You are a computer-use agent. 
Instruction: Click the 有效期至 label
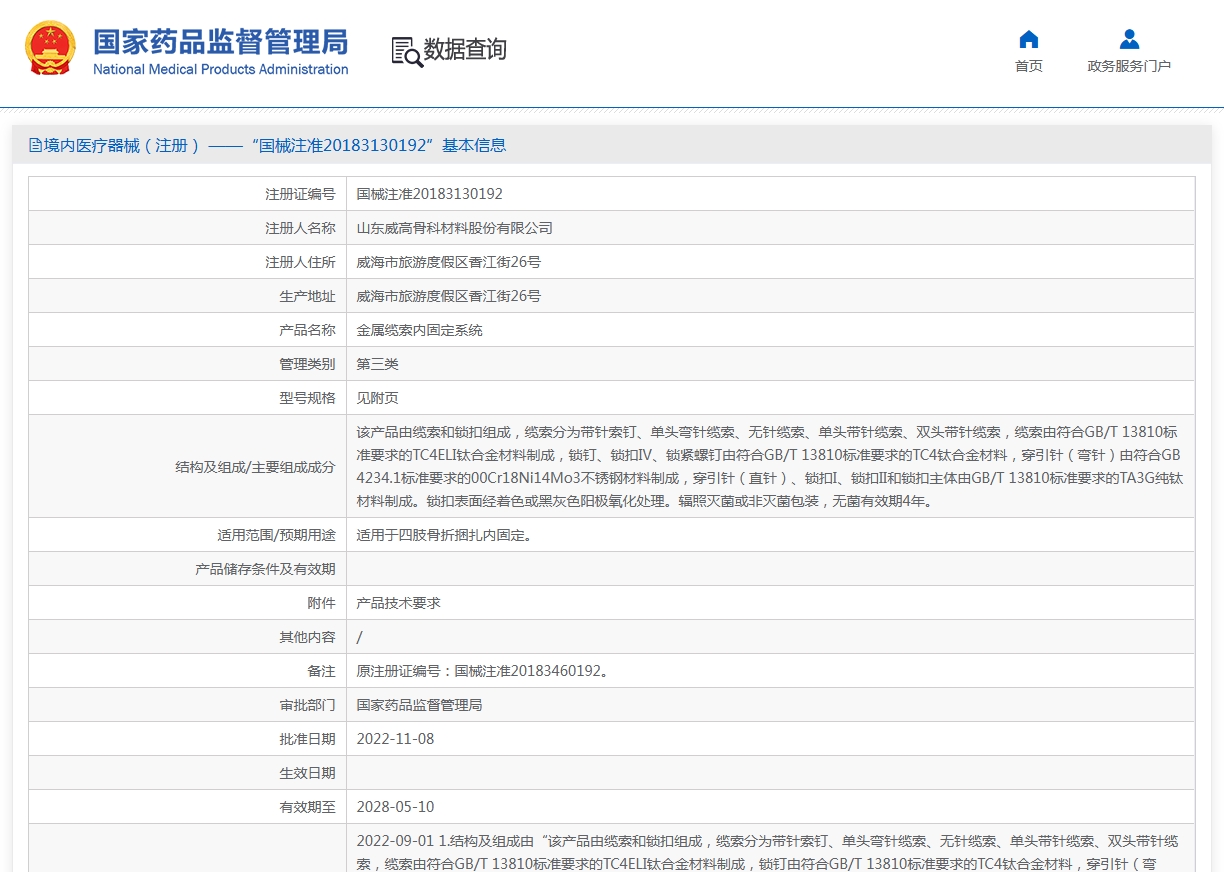point(307,807)
